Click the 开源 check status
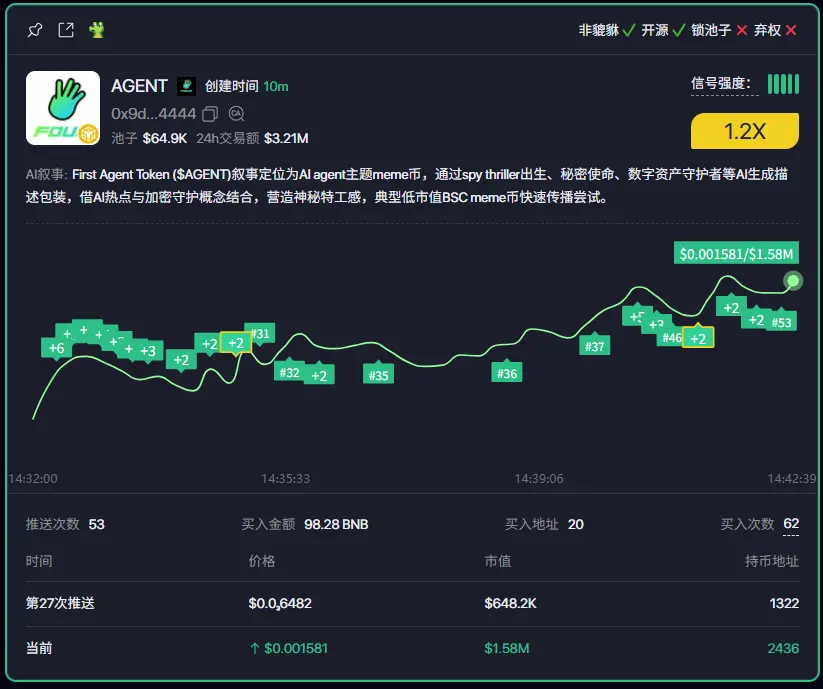The height and width of the screenshot is (689, 823). point(663,30)
